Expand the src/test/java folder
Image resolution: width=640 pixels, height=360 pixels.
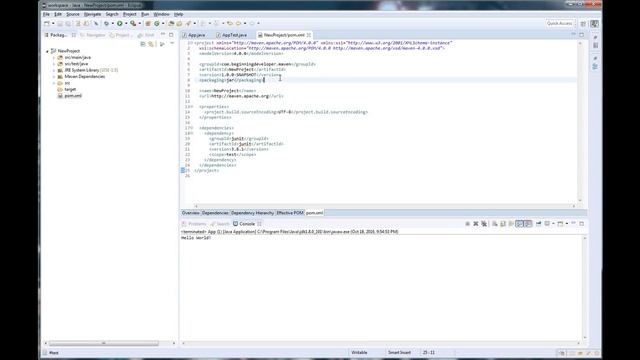(53, 64)
